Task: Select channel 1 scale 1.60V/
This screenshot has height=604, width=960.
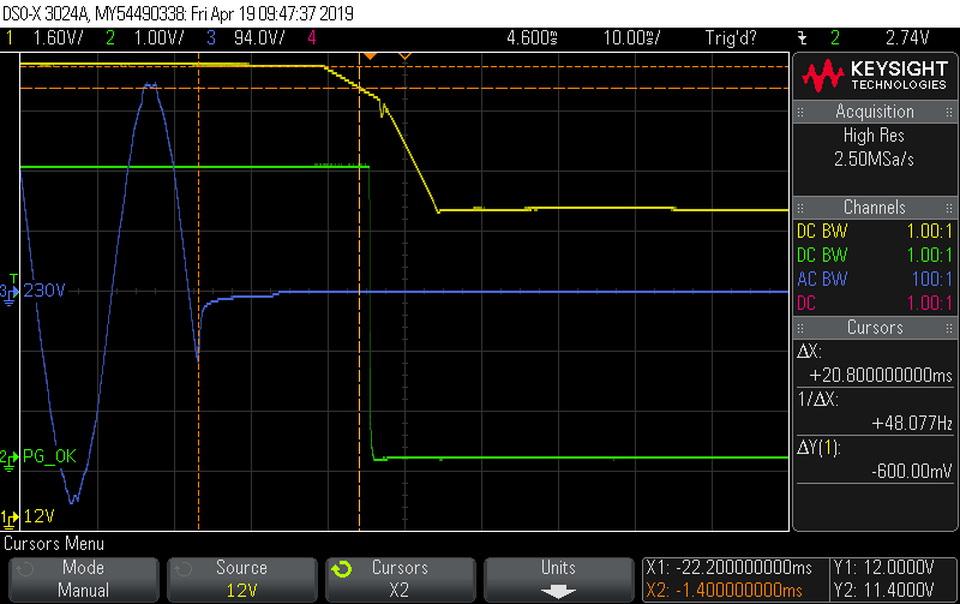Action: (58, 38)
